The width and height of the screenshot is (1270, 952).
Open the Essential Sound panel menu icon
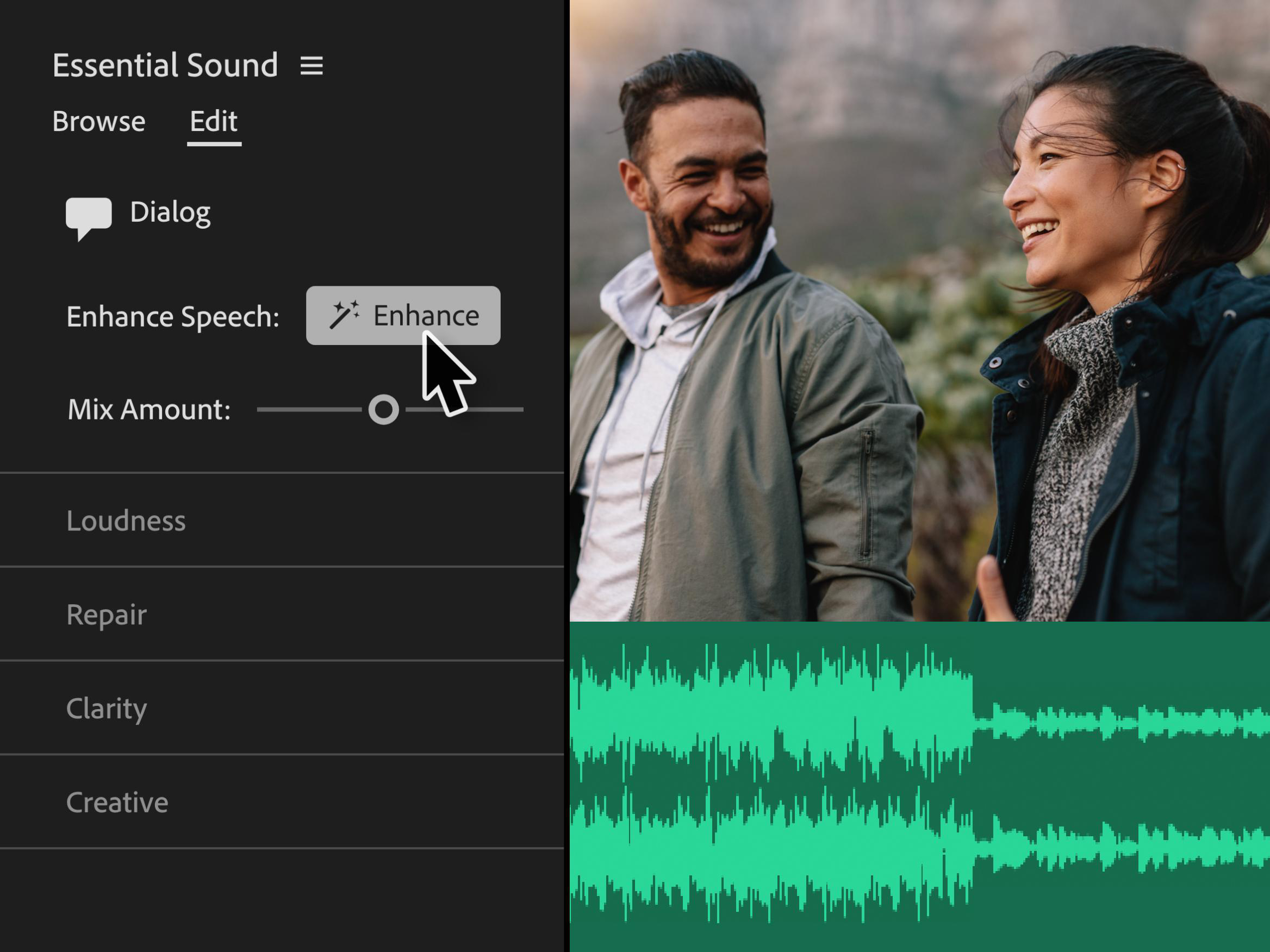click(311, 65)
